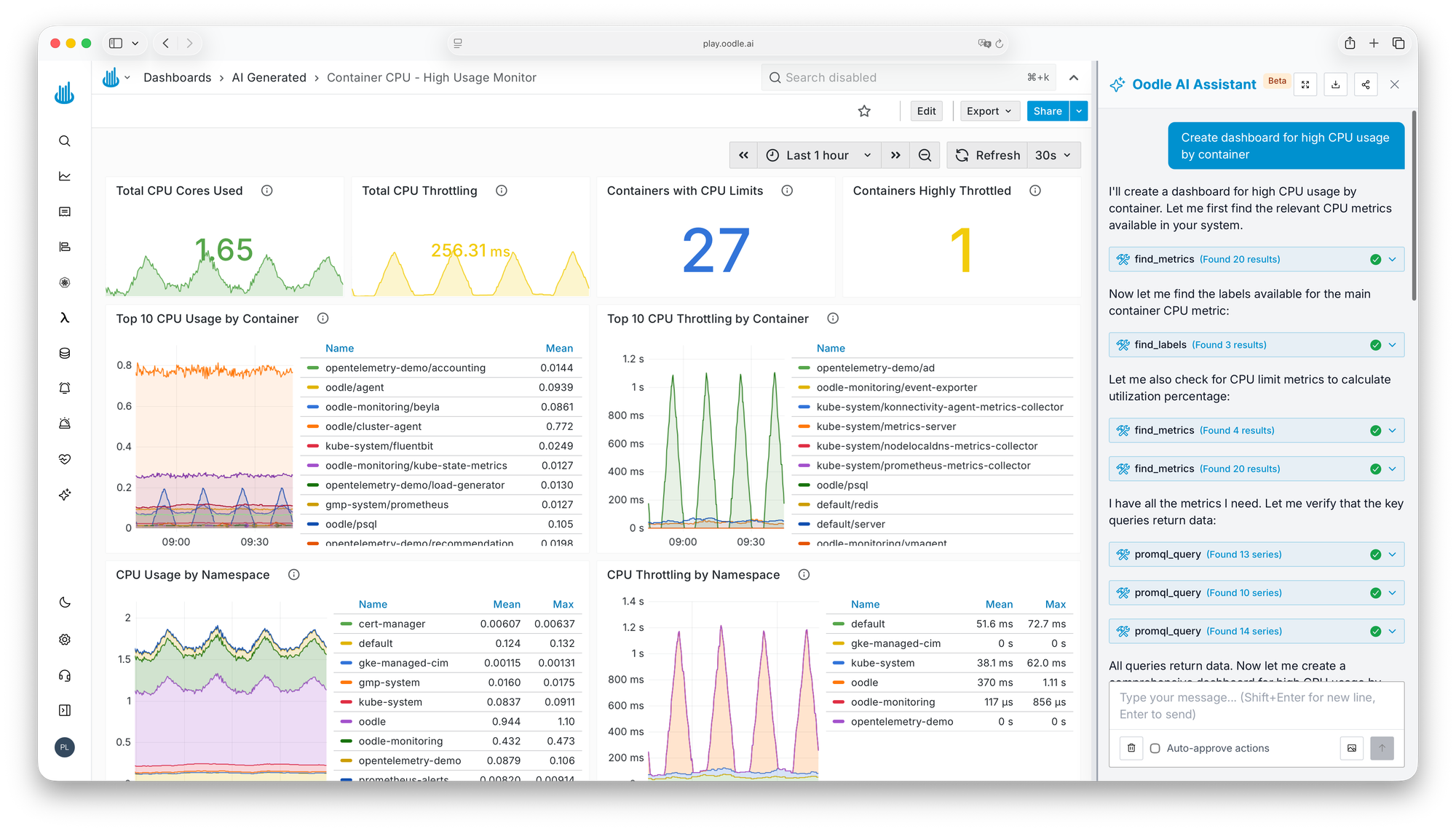Click the chat message input field
Screen dimensions: 1456x831
(x=1255, y=706)
